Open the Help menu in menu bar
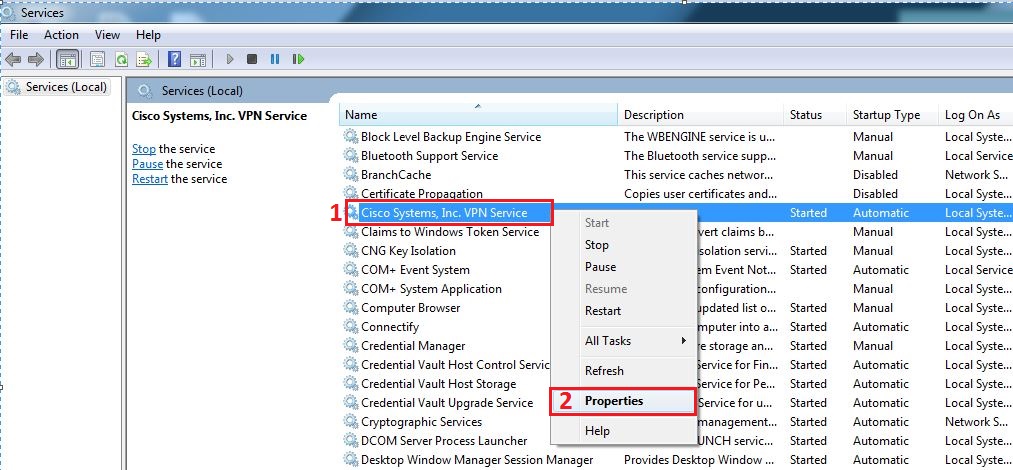Image resolution: width=1013 pixels, height=470 pixels. click(x=148, y=35)
